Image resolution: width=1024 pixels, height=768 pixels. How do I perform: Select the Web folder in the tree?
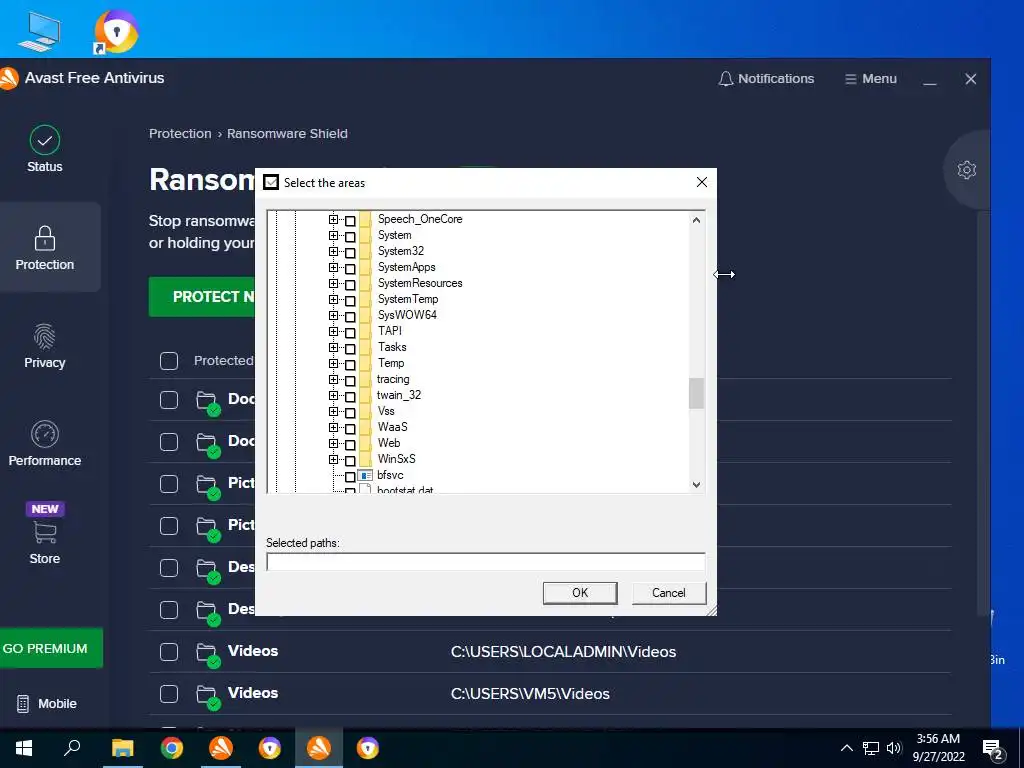click(389, 443)
